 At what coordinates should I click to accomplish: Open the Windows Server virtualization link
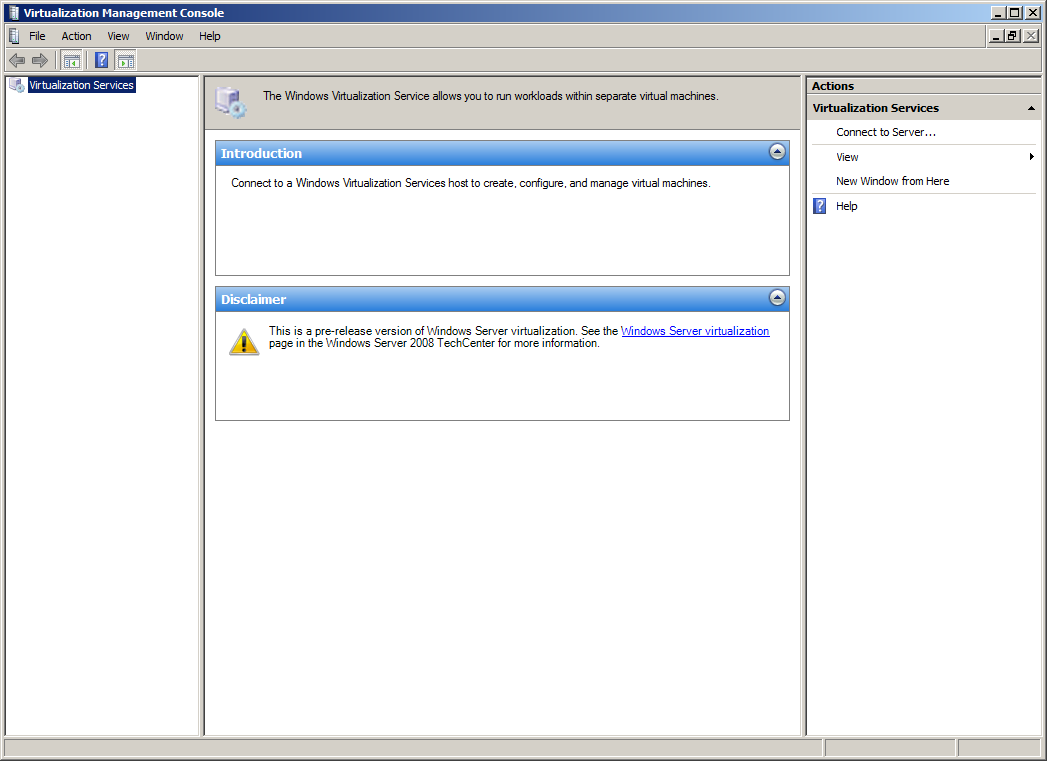coord(695,330)
